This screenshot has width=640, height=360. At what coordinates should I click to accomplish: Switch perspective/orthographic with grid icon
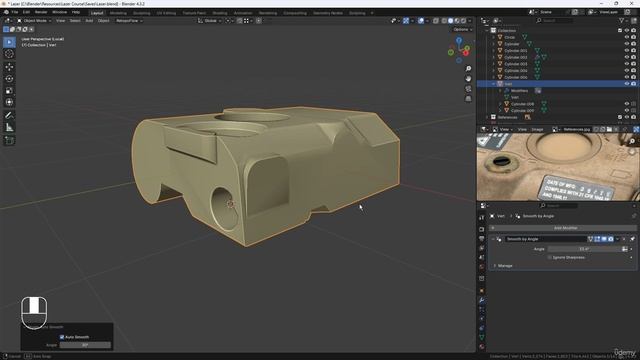(x=468, y=98)
